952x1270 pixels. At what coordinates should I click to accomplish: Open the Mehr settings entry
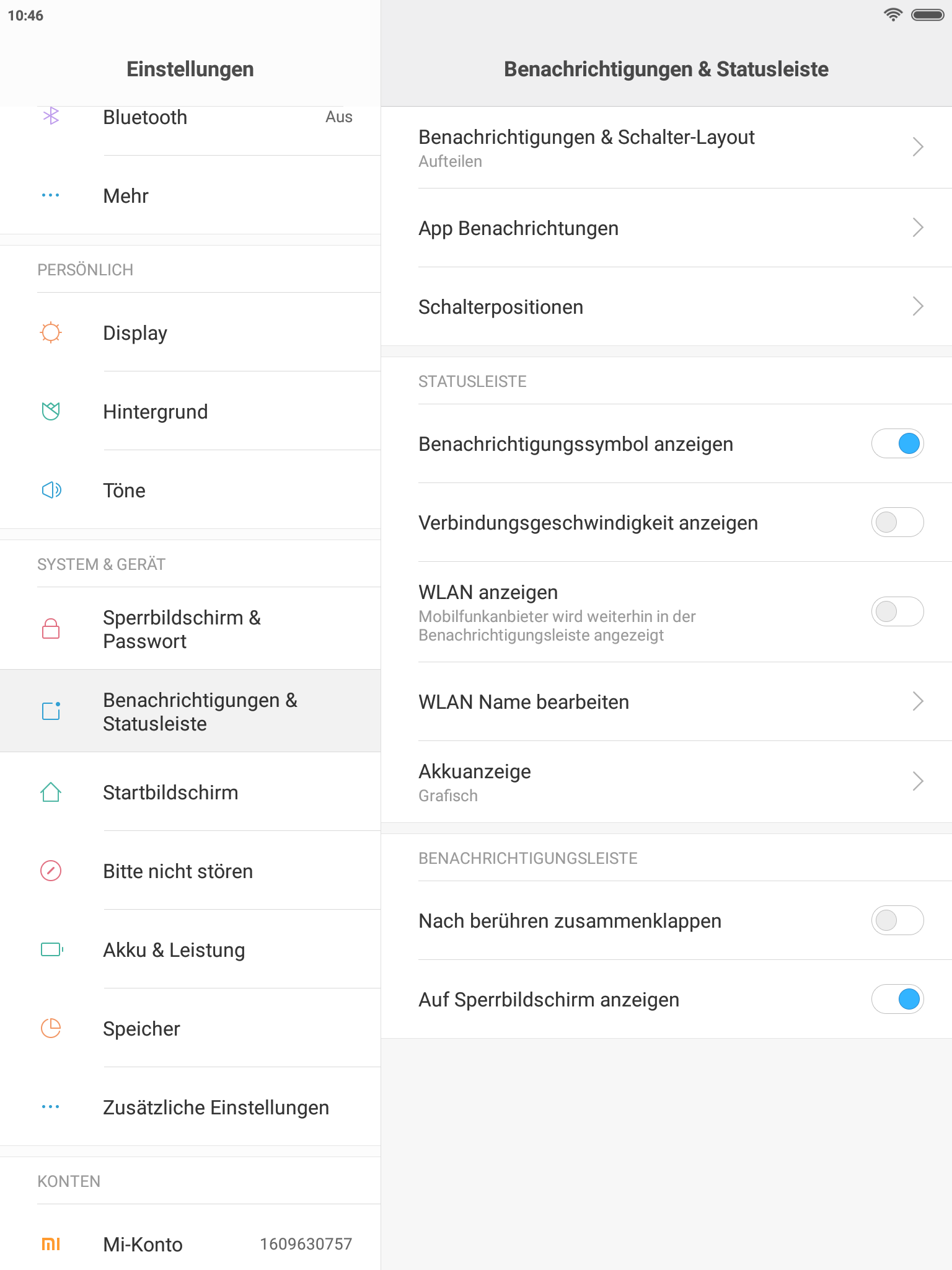[x=126, y=196]
